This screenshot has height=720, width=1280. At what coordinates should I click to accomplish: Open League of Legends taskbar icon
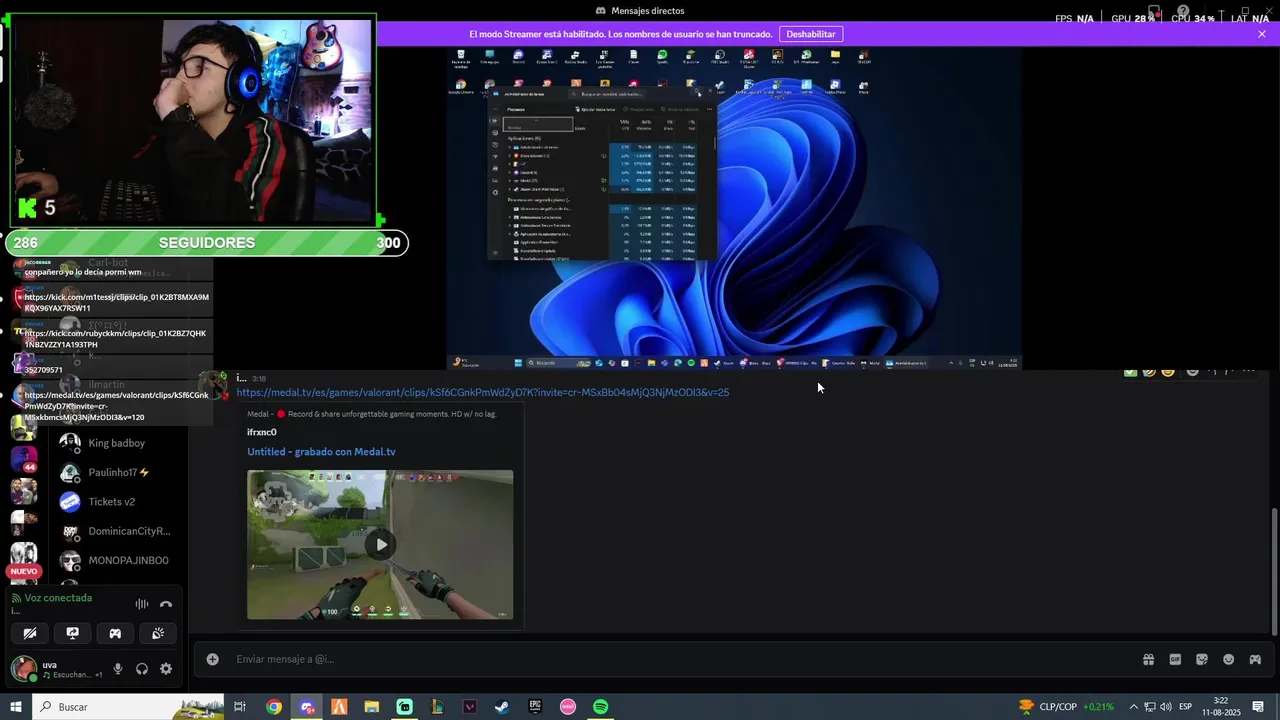click(x=437, y=707)
